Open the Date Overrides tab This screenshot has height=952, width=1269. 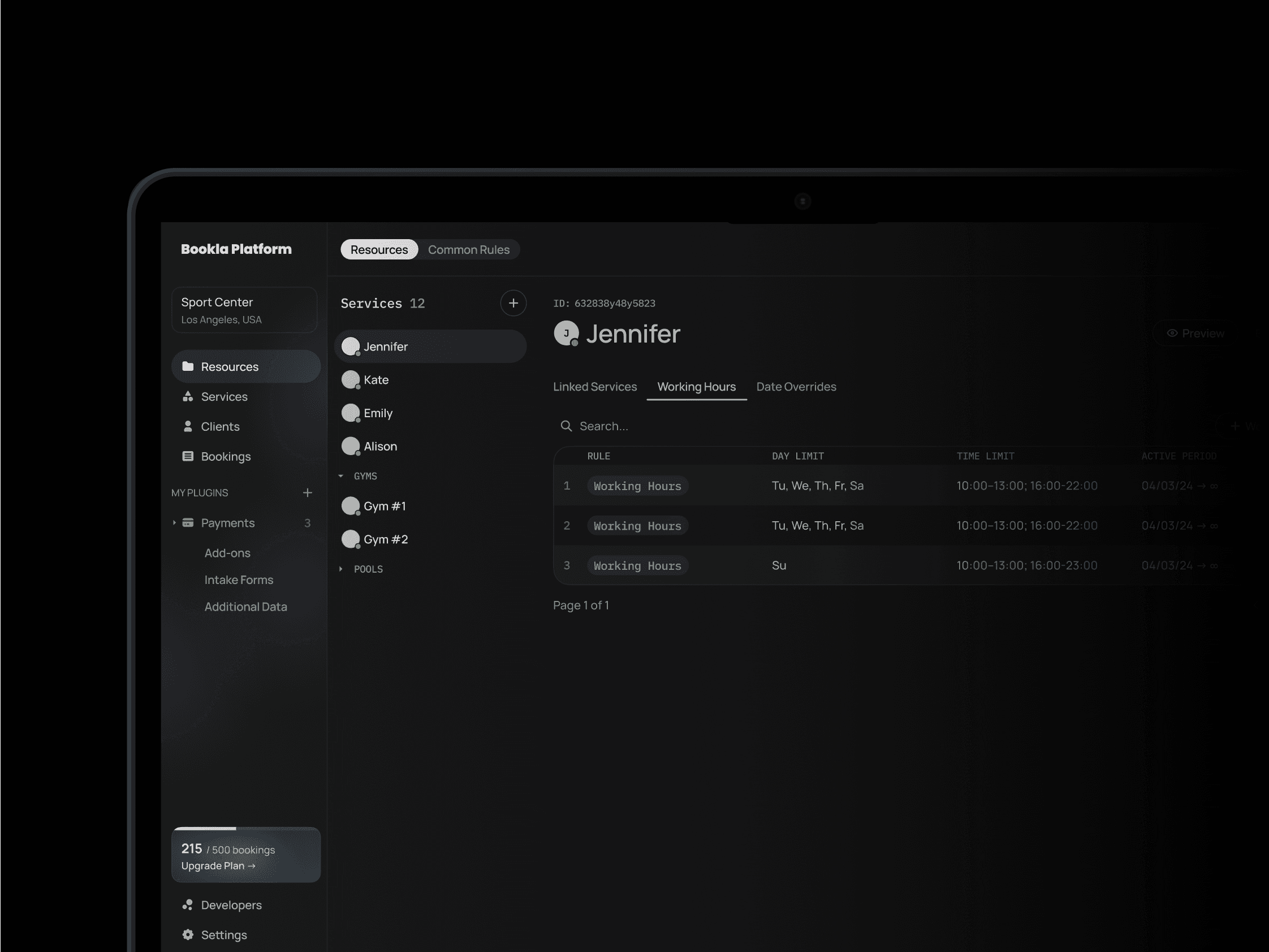click(796, 387)
